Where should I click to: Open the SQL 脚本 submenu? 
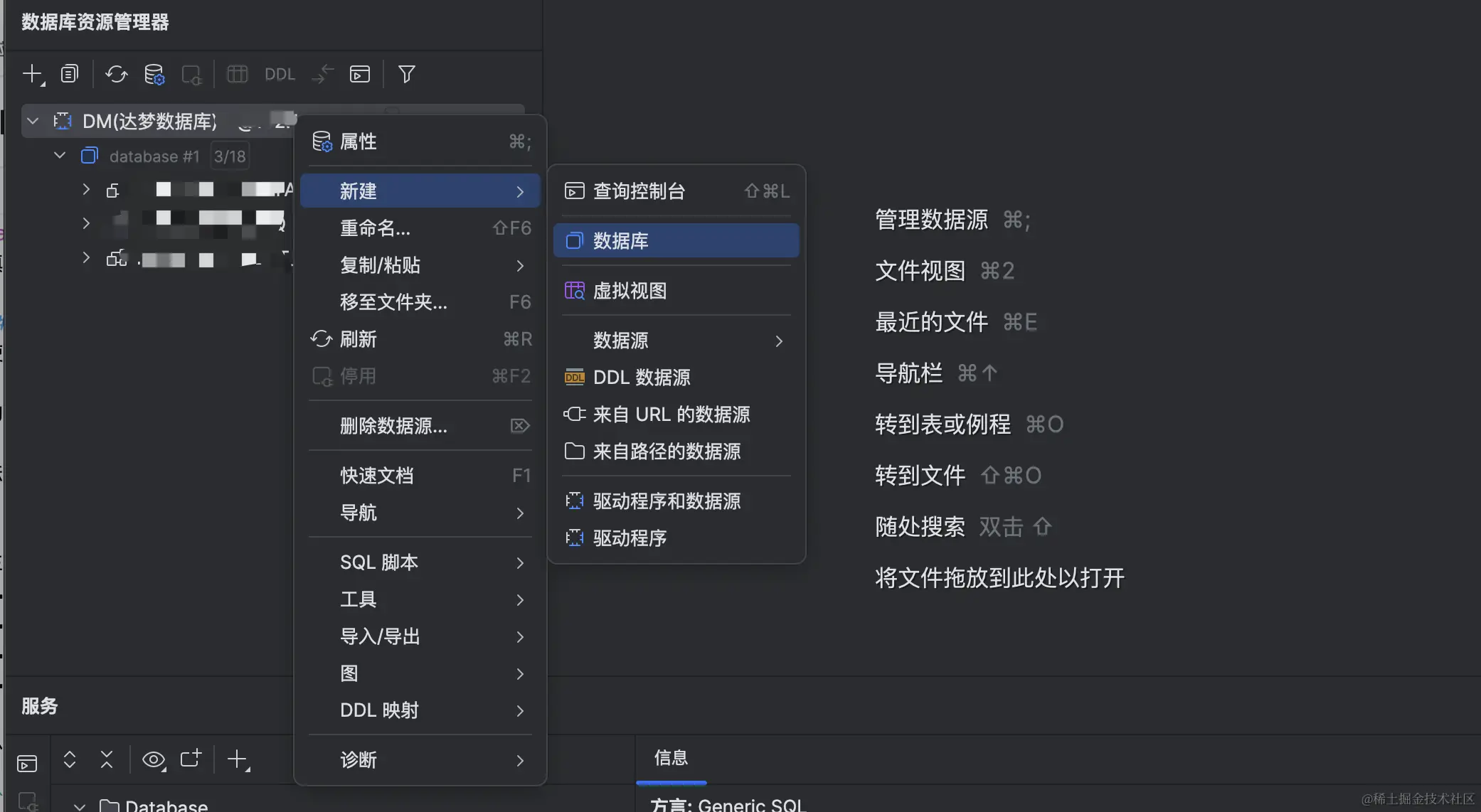tap(420, 562)
